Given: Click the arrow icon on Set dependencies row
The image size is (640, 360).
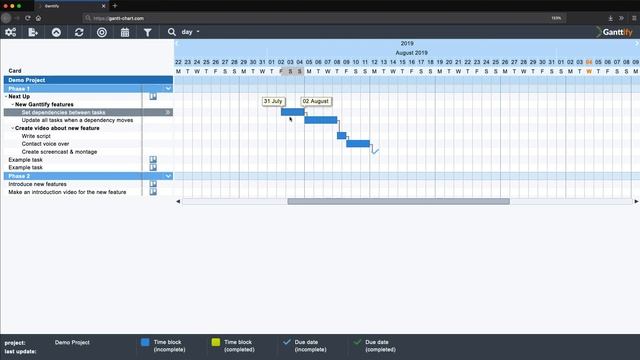Looking at the screenshot, I should [168, 112].
